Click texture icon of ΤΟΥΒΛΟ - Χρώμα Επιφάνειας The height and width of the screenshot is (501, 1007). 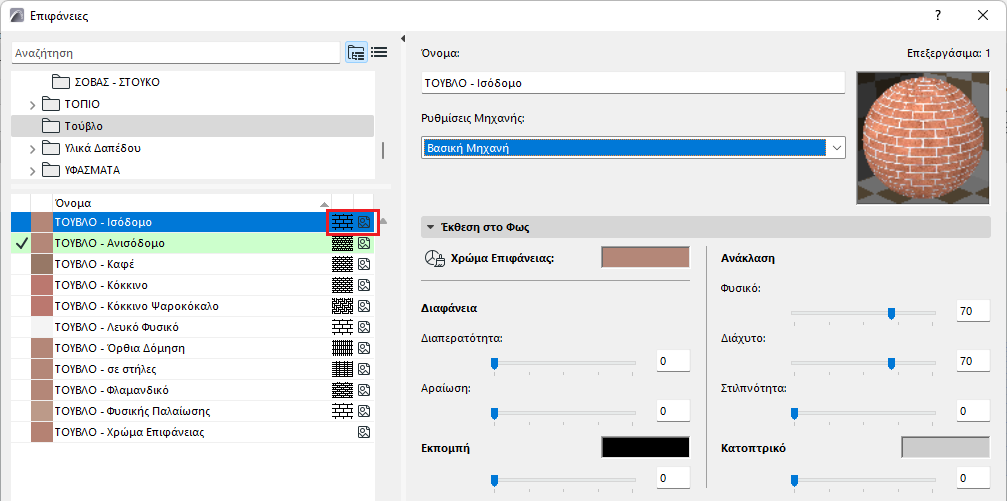pos(364,432)
